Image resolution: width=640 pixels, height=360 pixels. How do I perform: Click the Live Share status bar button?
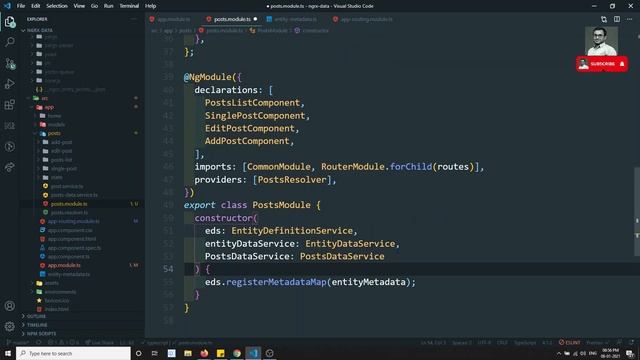coord(100,342)
